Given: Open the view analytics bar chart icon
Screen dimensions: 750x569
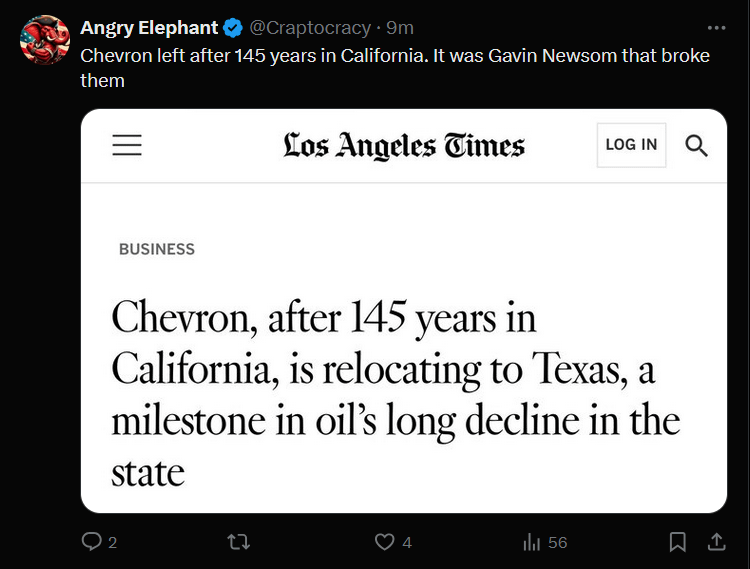Looking at the screenshot, I should coord(532,542).
